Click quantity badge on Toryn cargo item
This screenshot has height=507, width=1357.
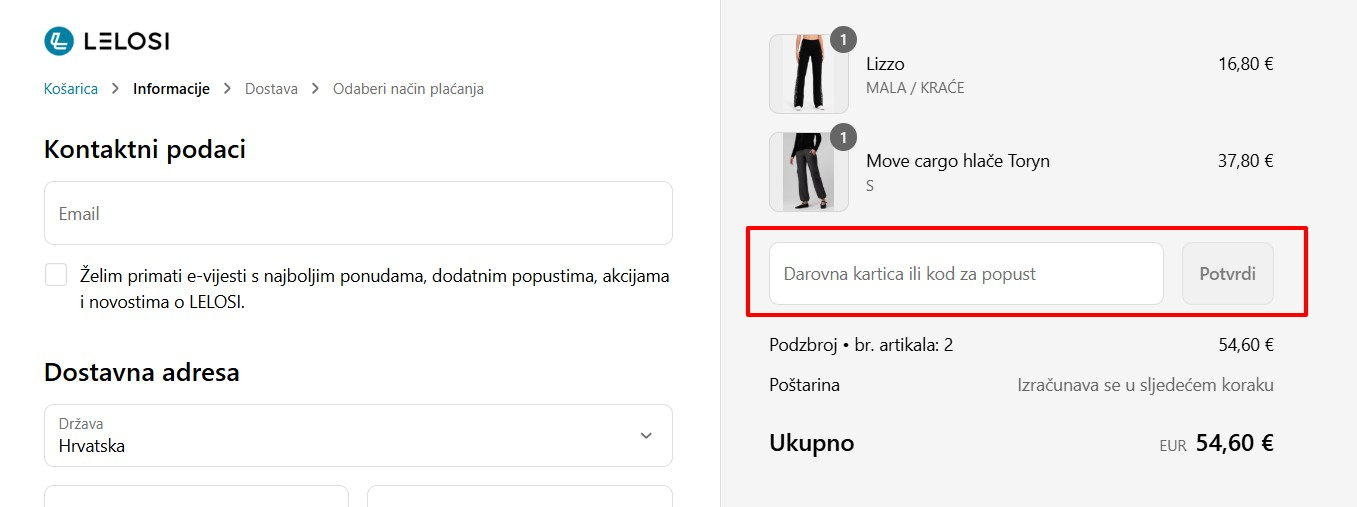(x=844, y=138)
